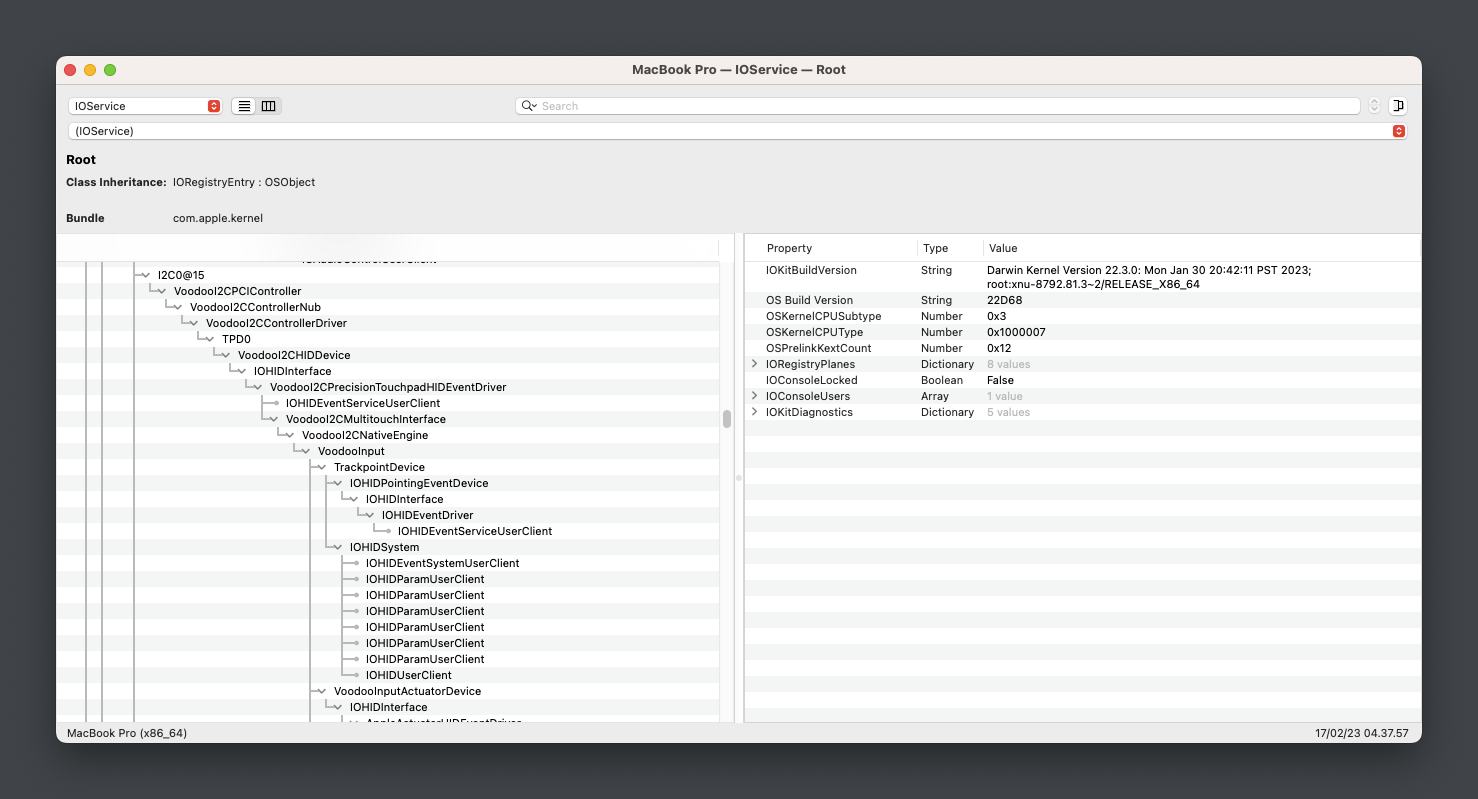Expand the IOKitDiagnostics dictionary

pos(755,412)
